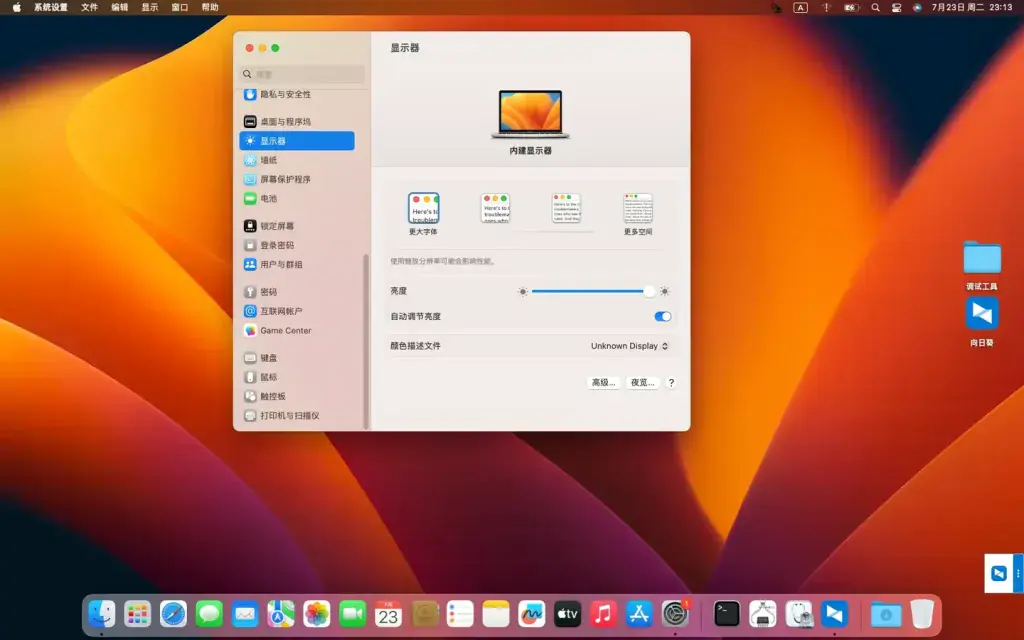This screenshot has width=1024, height=640.
Task: Open Reminders in the Dock
Action: pos(460,614)
